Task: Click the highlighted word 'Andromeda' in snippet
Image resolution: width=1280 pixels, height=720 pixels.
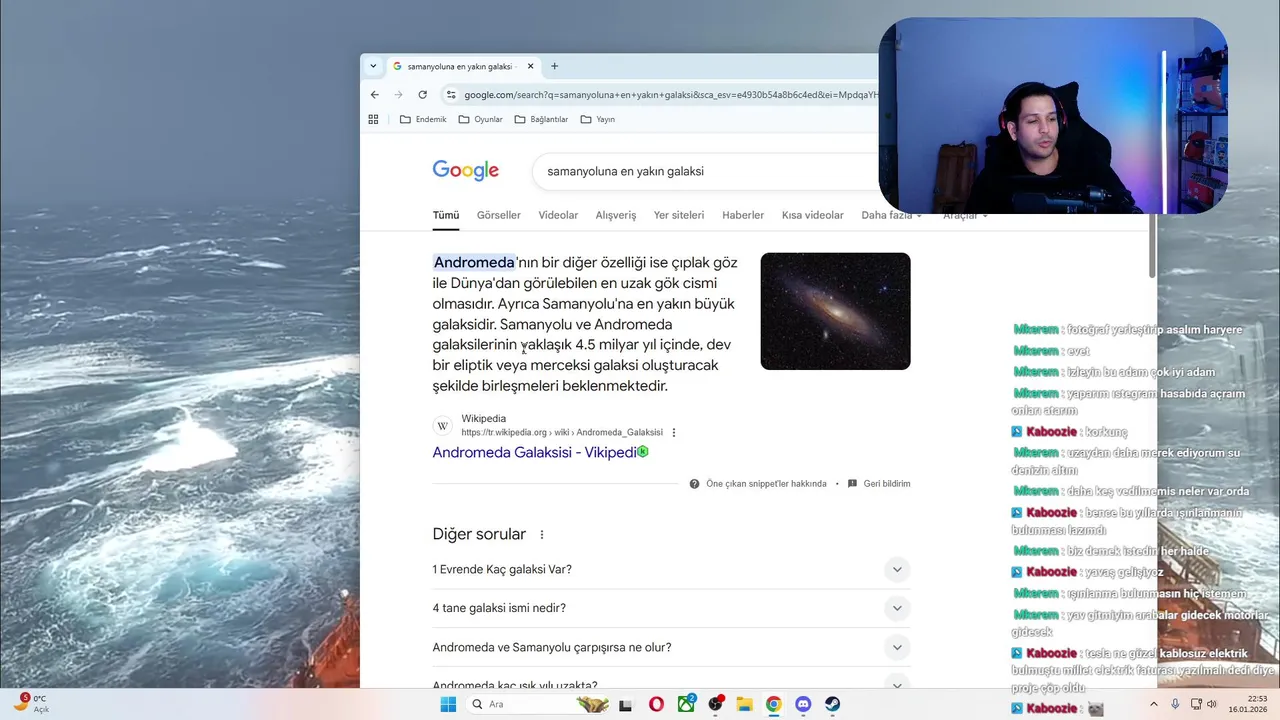Action: [474, 262]
